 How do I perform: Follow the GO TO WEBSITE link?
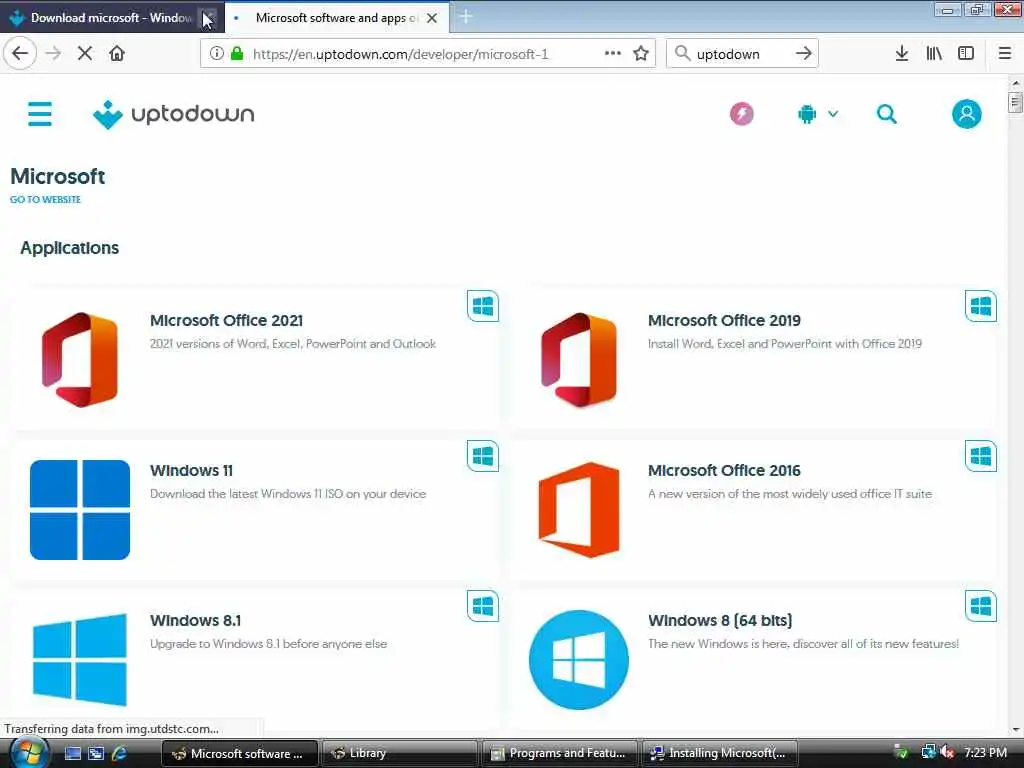pos(45,199)
